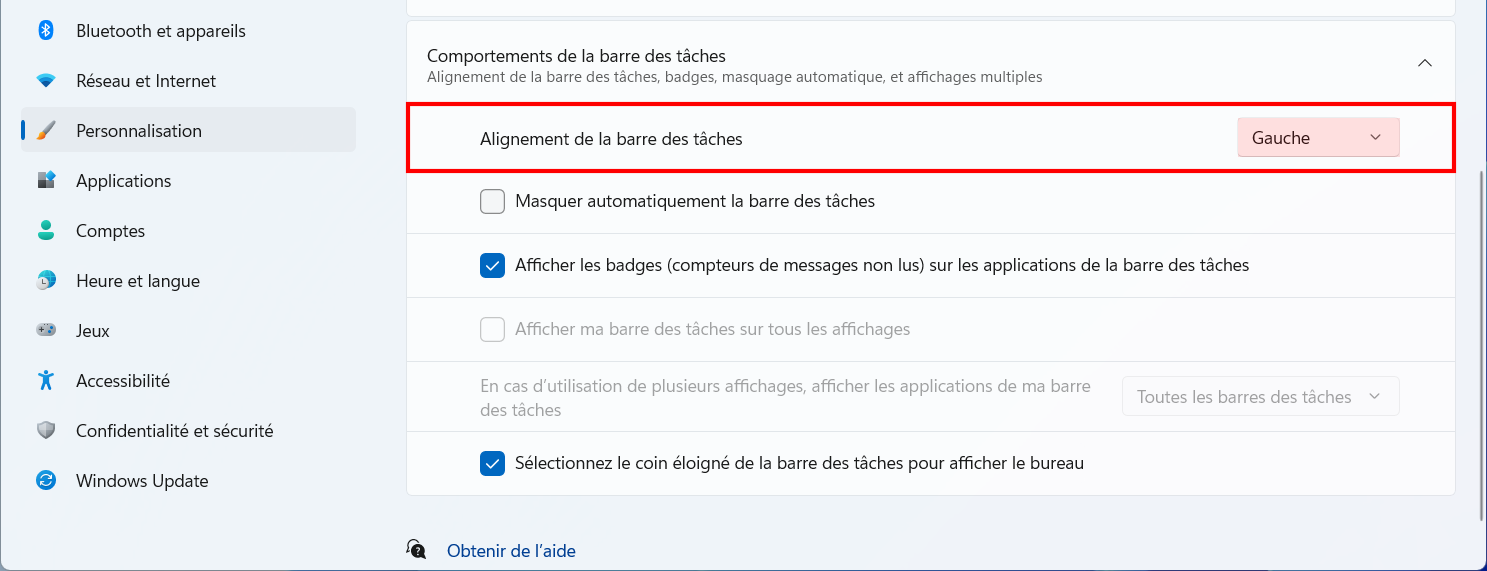Viewport: 1487px width, 571px height.
Task: Open the Gauche alignment dropdown
Action: coord(1318,138)
